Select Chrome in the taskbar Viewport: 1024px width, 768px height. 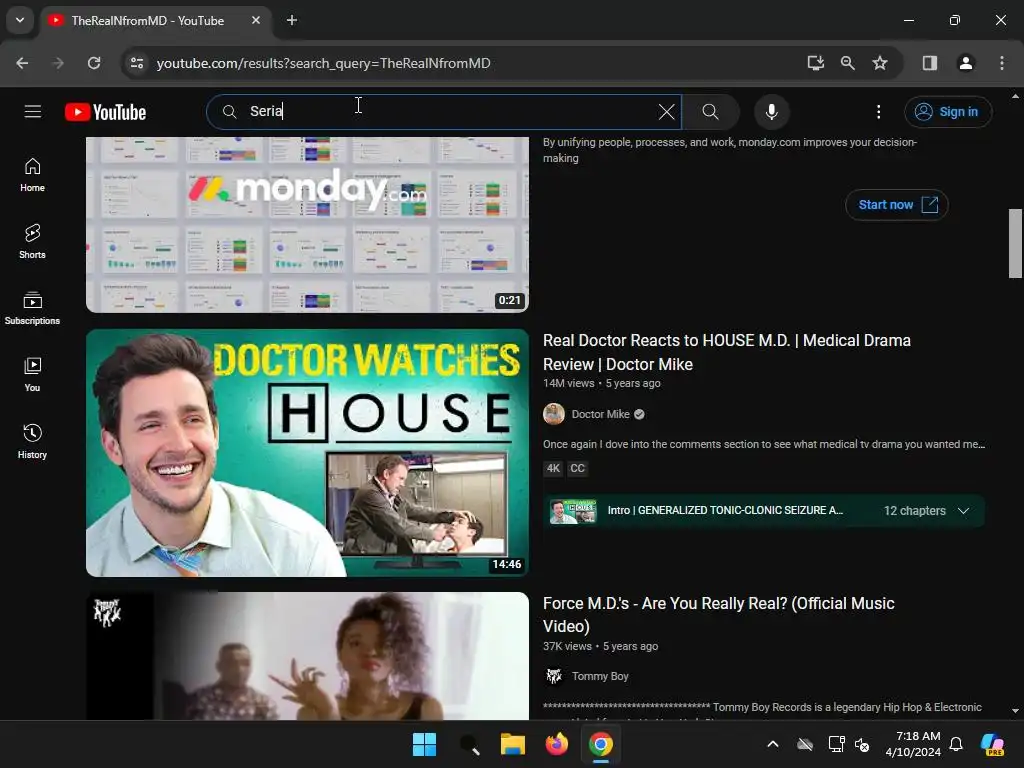601,744
